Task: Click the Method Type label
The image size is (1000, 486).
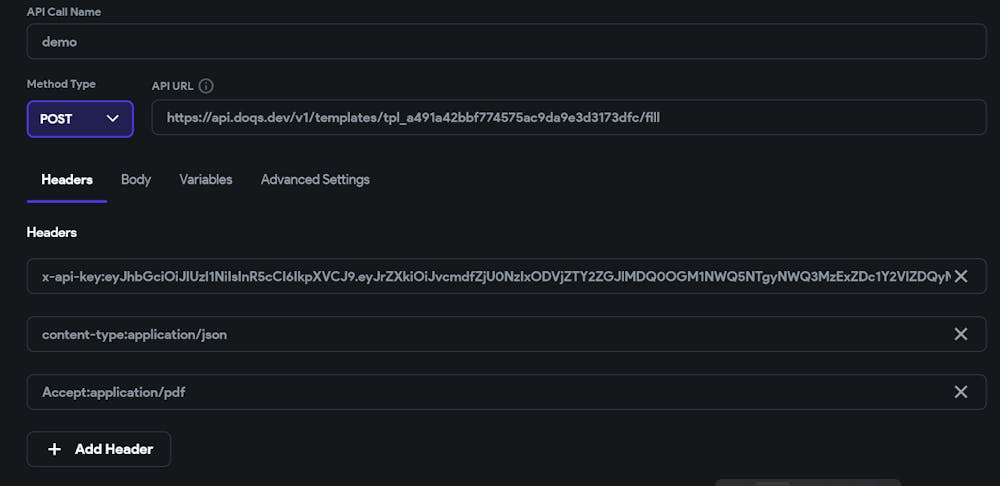Action: click(61, 85)
